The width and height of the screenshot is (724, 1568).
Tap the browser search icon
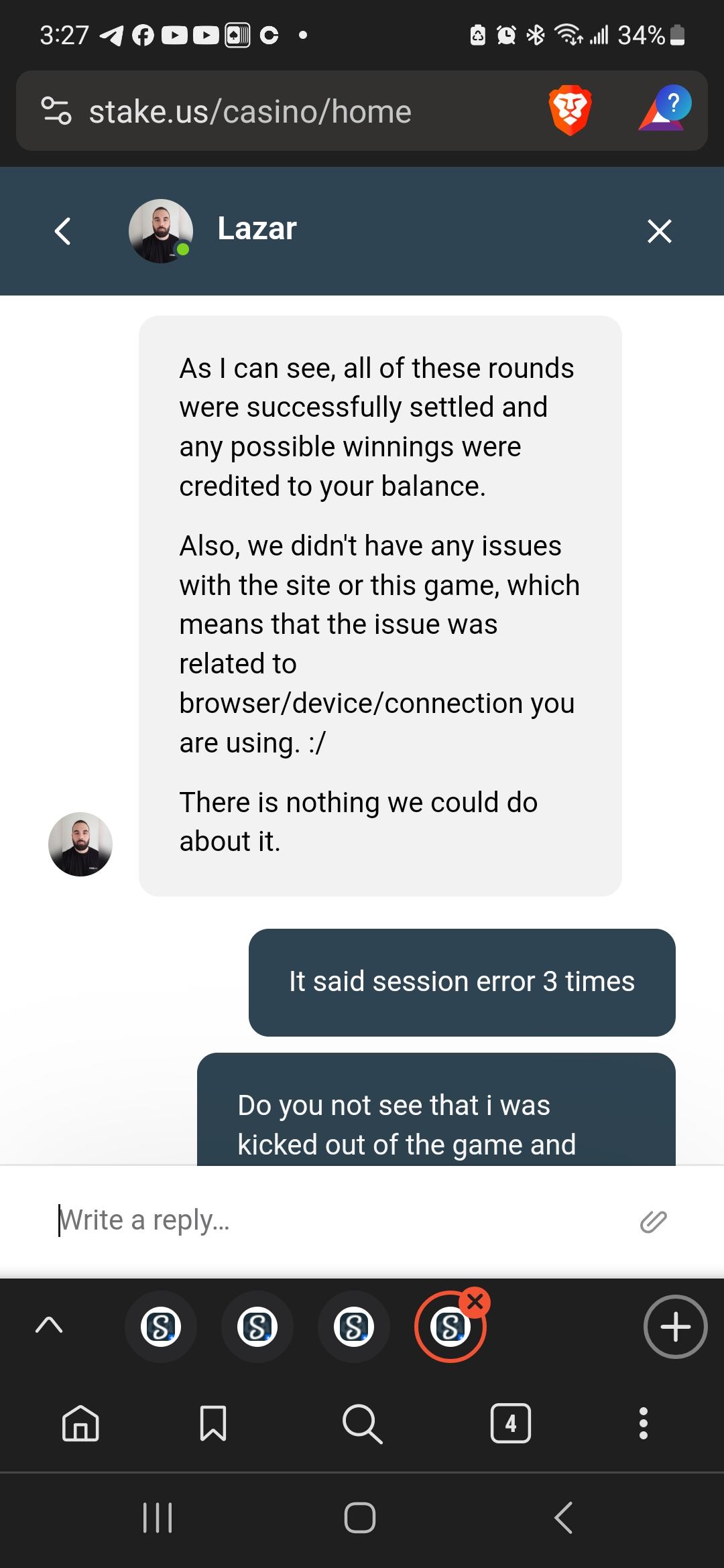click(362, 1423)
